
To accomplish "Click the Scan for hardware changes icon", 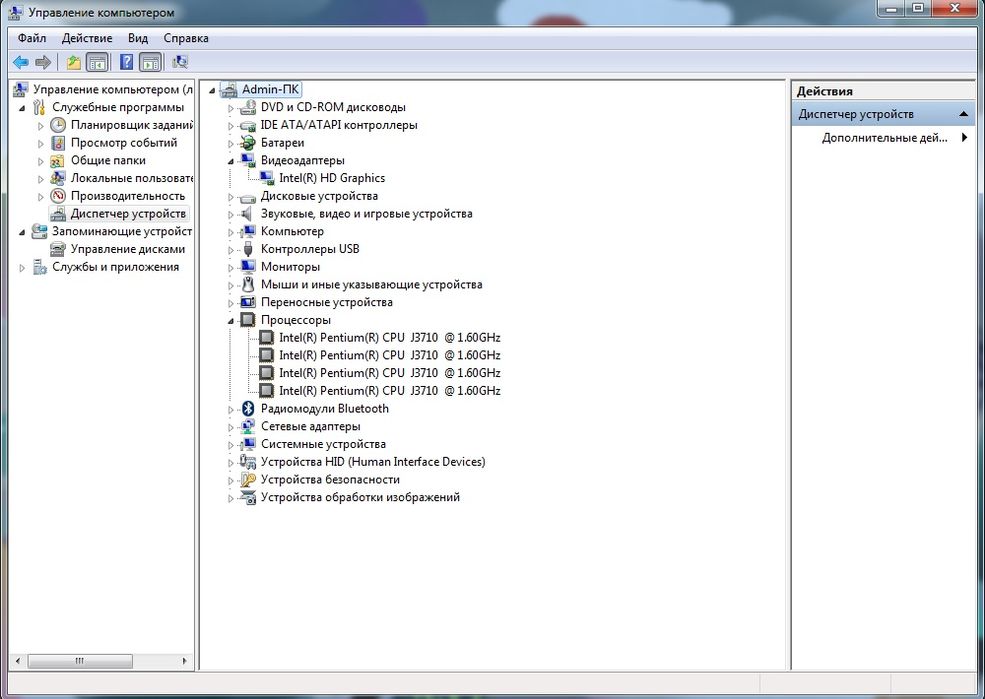I will [180, 62].
